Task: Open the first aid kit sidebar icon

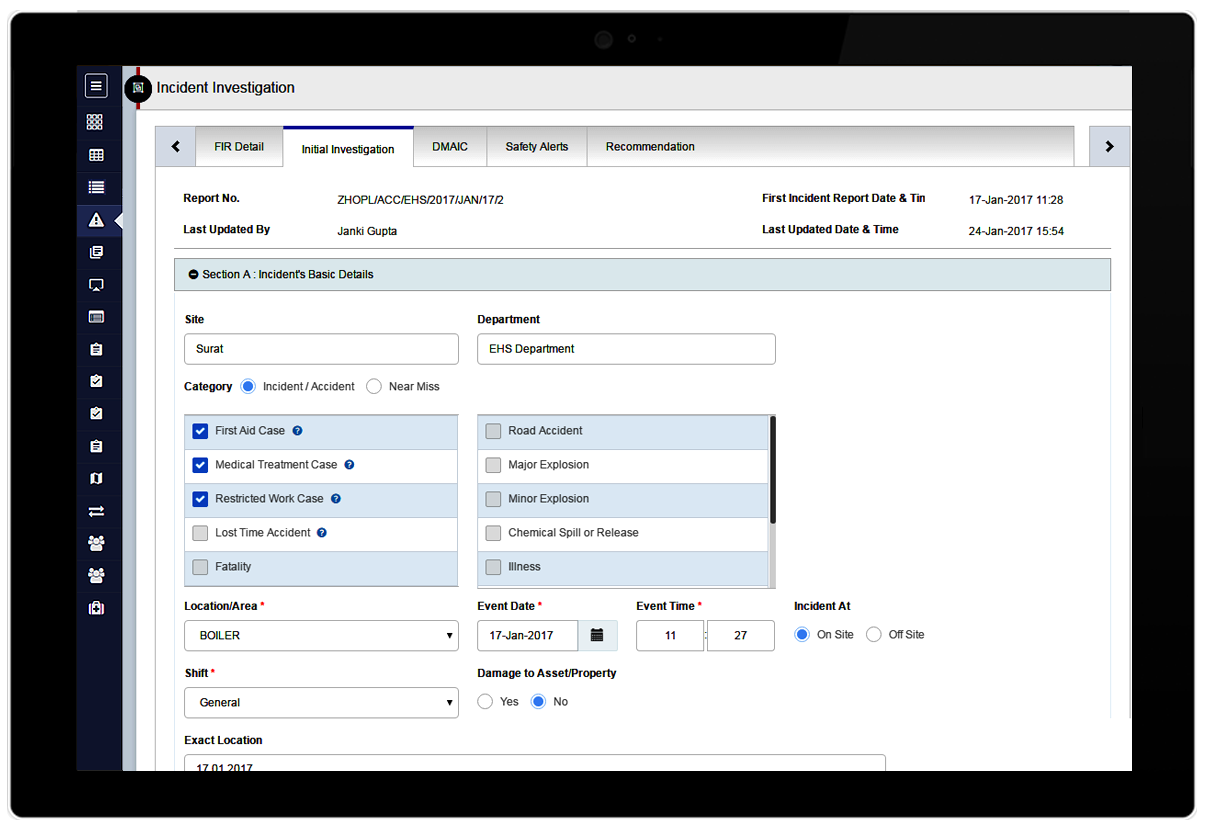Action: [96, 608]
